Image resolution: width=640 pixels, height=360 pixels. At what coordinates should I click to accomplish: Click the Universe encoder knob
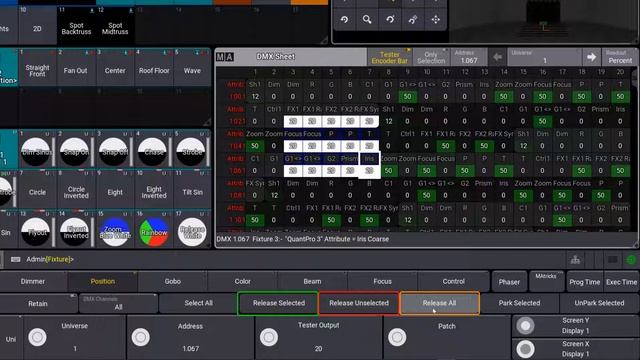tap(37, 337)
